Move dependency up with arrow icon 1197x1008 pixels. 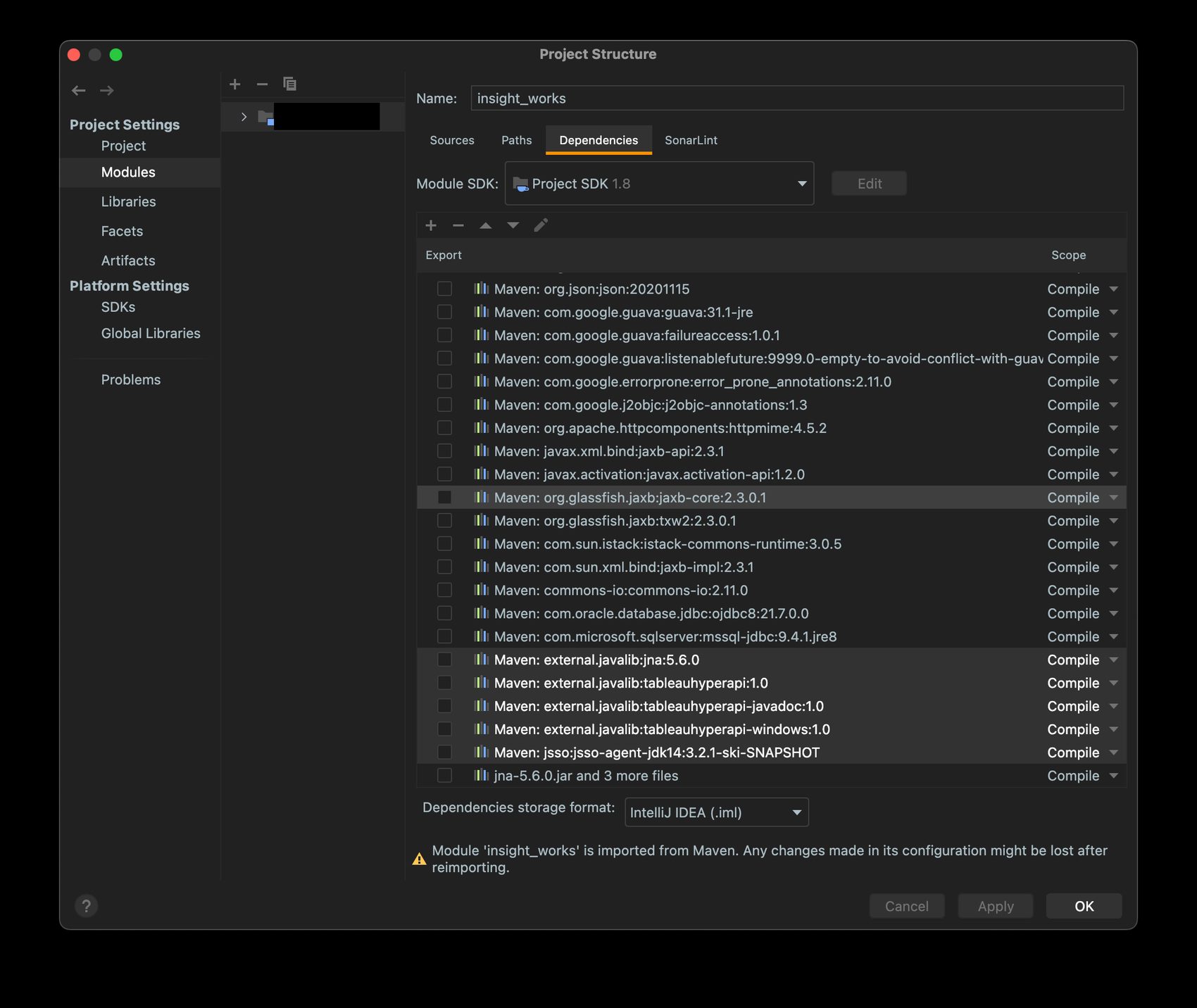pyautogui.click(x=486, y=225)
